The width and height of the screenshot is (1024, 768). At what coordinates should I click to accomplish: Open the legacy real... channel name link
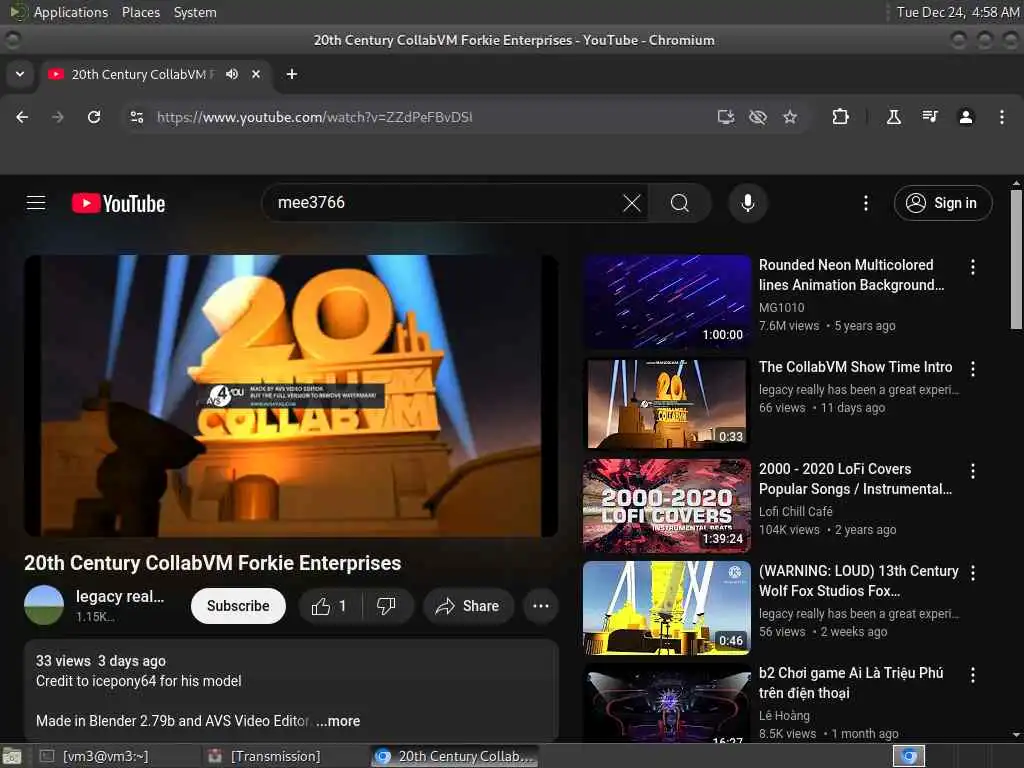pyautogui.click(x=120, y=596)
